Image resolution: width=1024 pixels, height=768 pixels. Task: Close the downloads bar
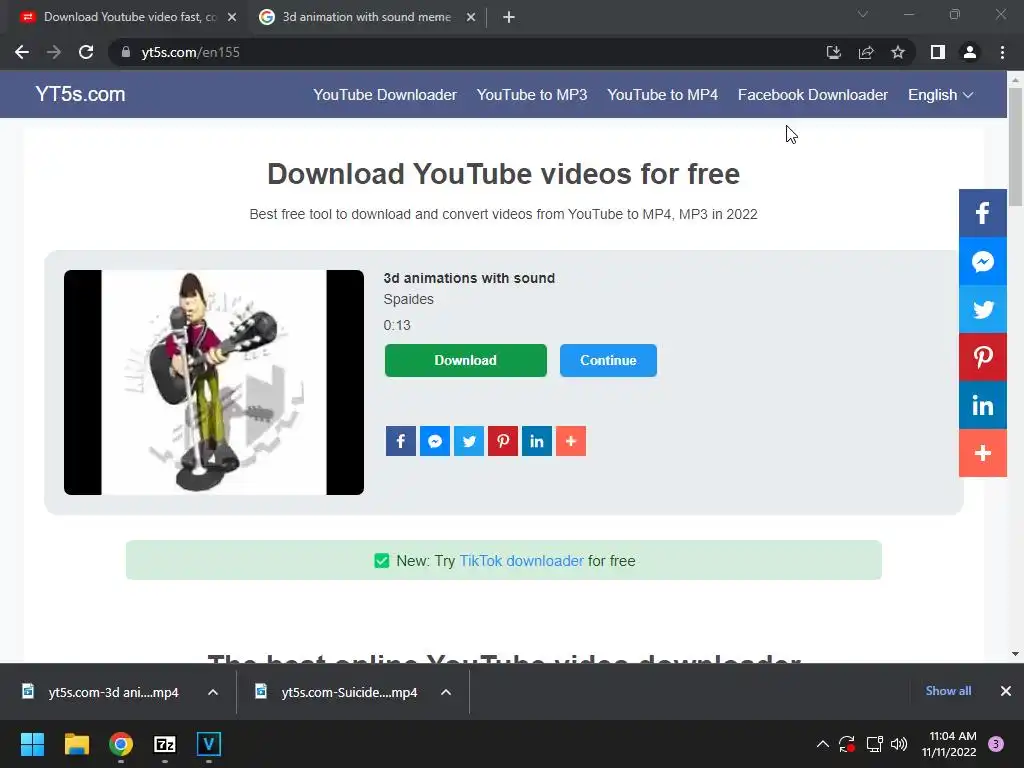[1006, 691]
